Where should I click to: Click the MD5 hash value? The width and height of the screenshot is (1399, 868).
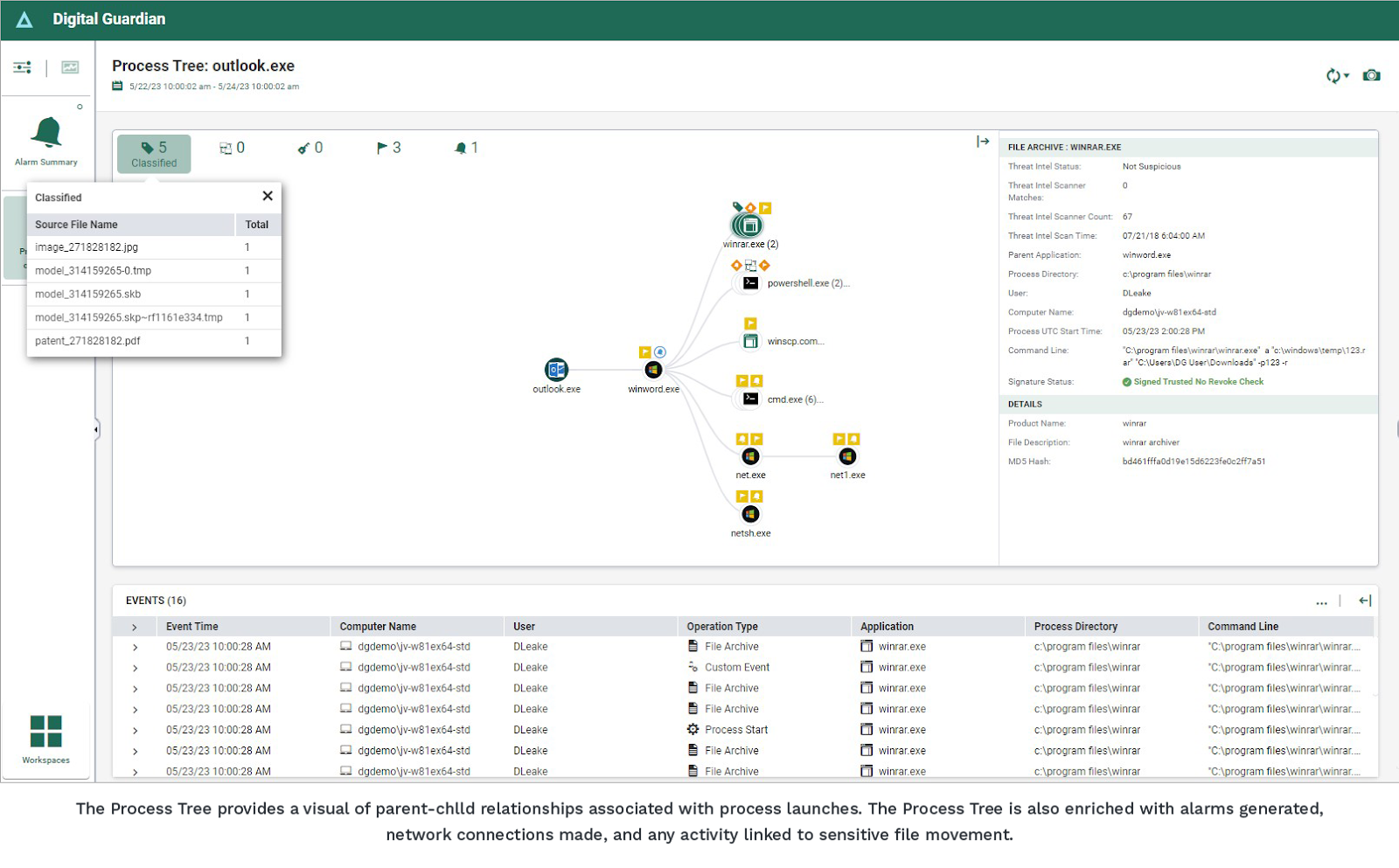pyautogui.click(x=1194, y=462)
